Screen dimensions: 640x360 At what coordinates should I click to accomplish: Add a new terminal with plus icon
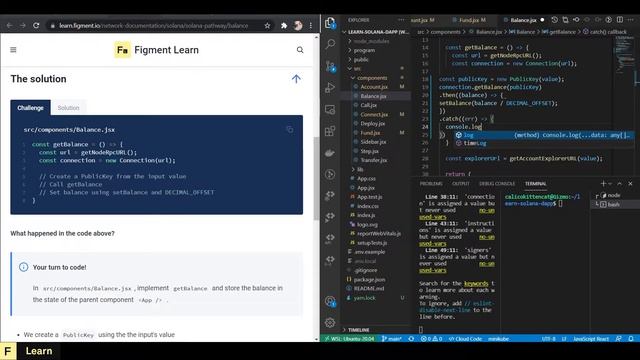603,184
